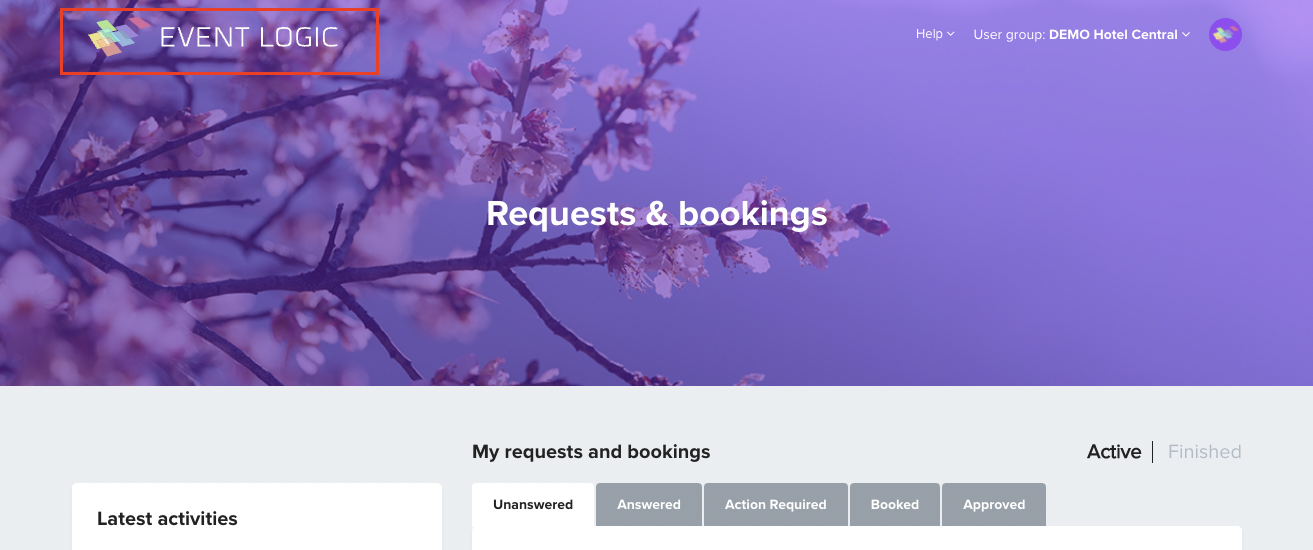Click the EVENT LOGIC wordmark text
This screenshot has width=1313, height=550.
tap(249, 38)
